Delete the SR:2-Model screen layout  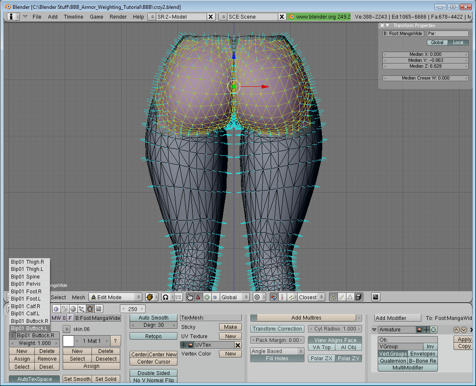(x=211, y=17)
